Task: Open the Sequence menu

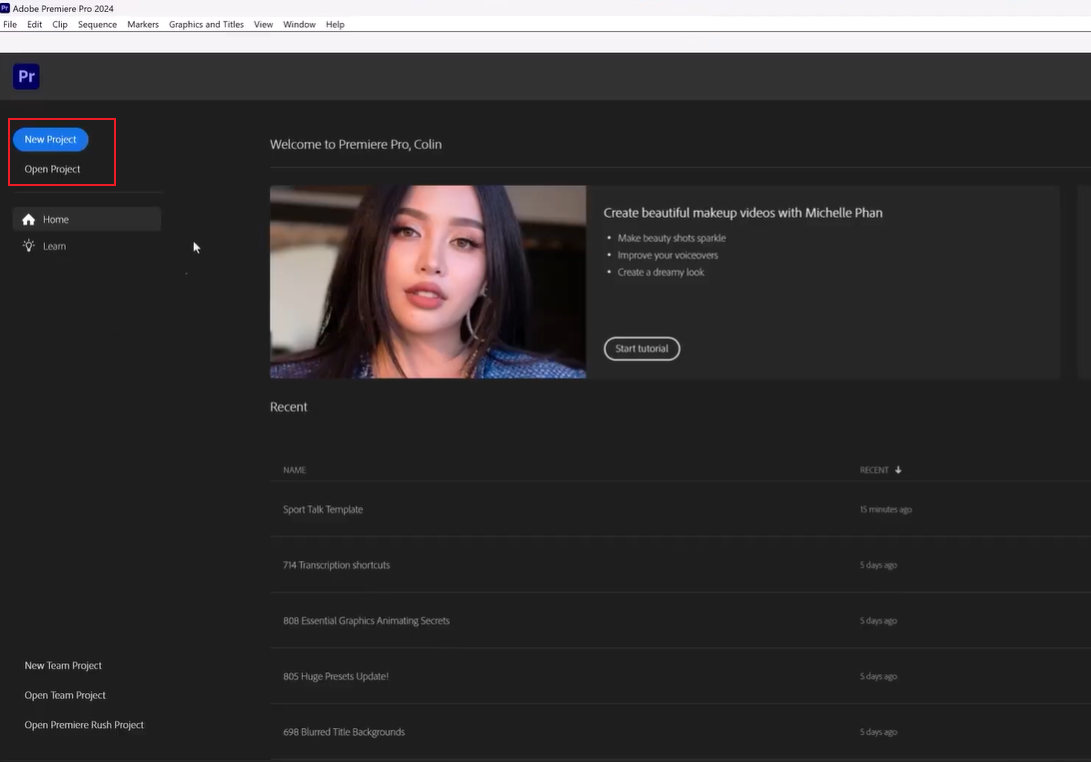Action: pyautogui.click(x=97, y=24)
